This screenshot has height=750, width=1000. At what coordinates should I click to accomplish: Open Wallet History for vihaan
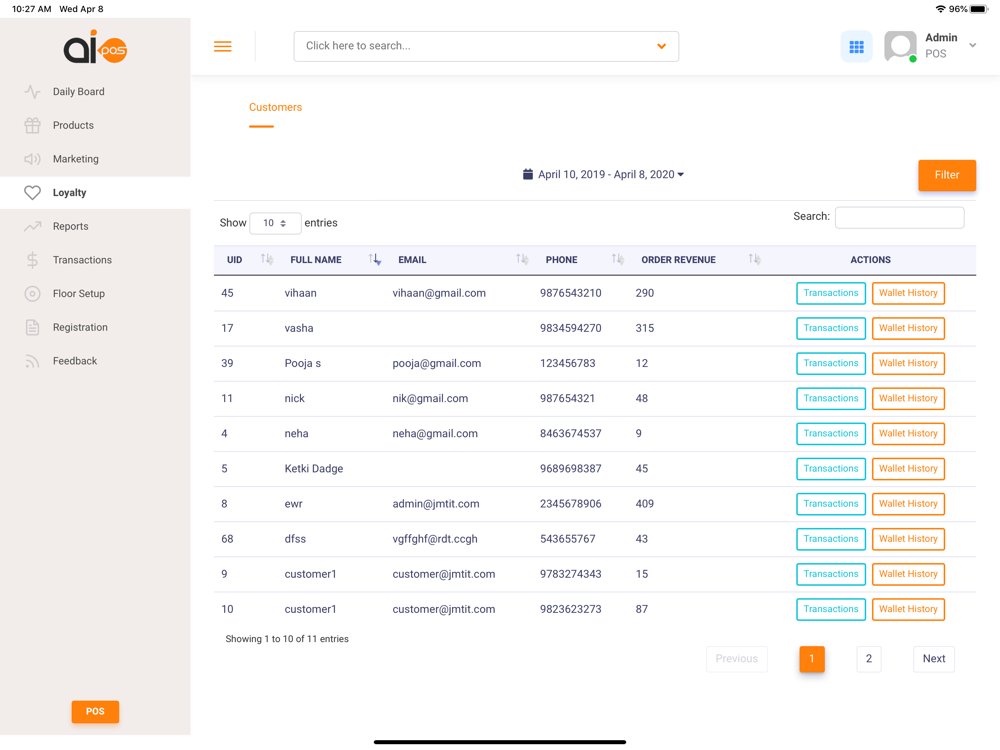coord(908,293)
